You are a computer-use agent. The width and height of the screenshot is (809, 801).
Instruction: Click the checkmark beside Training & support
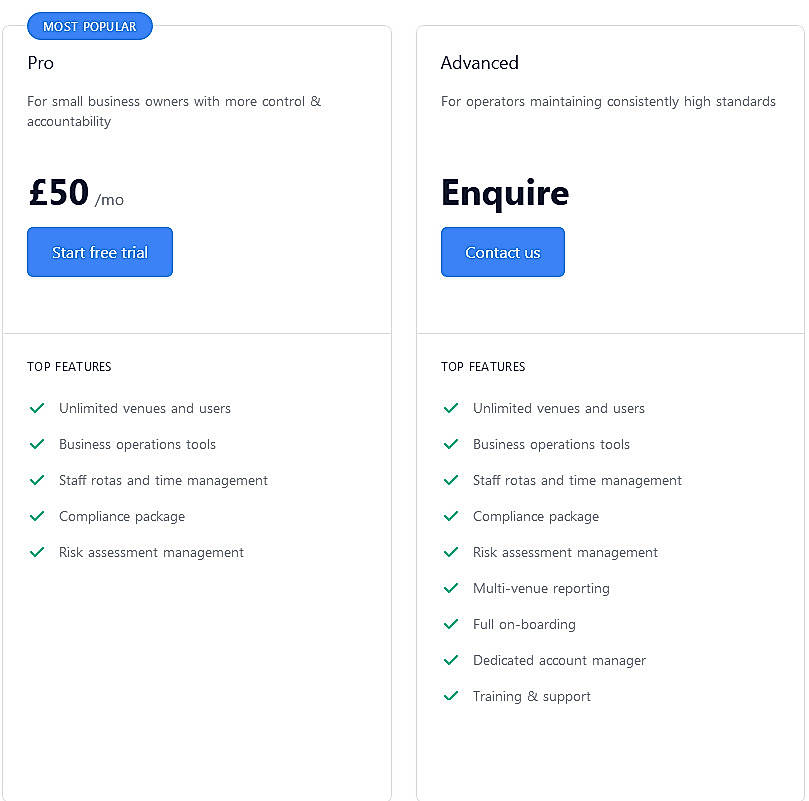coord(451,696)
